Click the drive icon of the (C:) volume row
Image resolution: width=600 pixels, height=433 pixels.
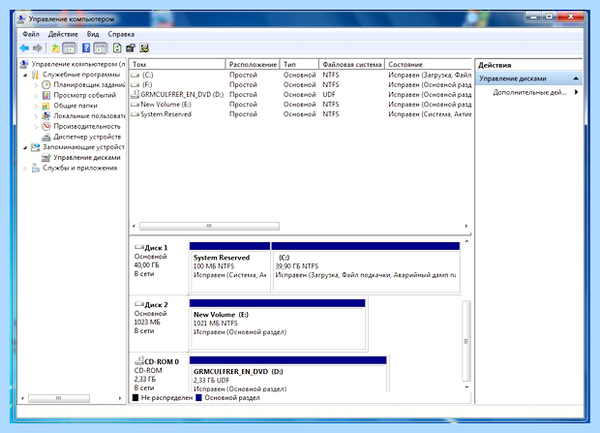click(x=135, y=75)
